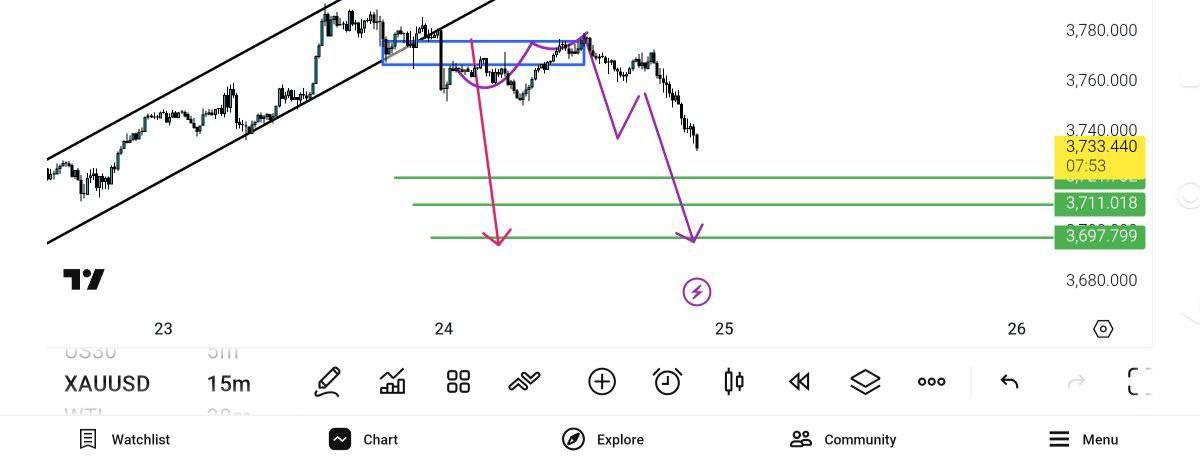Switch to the Watchlist tab

125,439
